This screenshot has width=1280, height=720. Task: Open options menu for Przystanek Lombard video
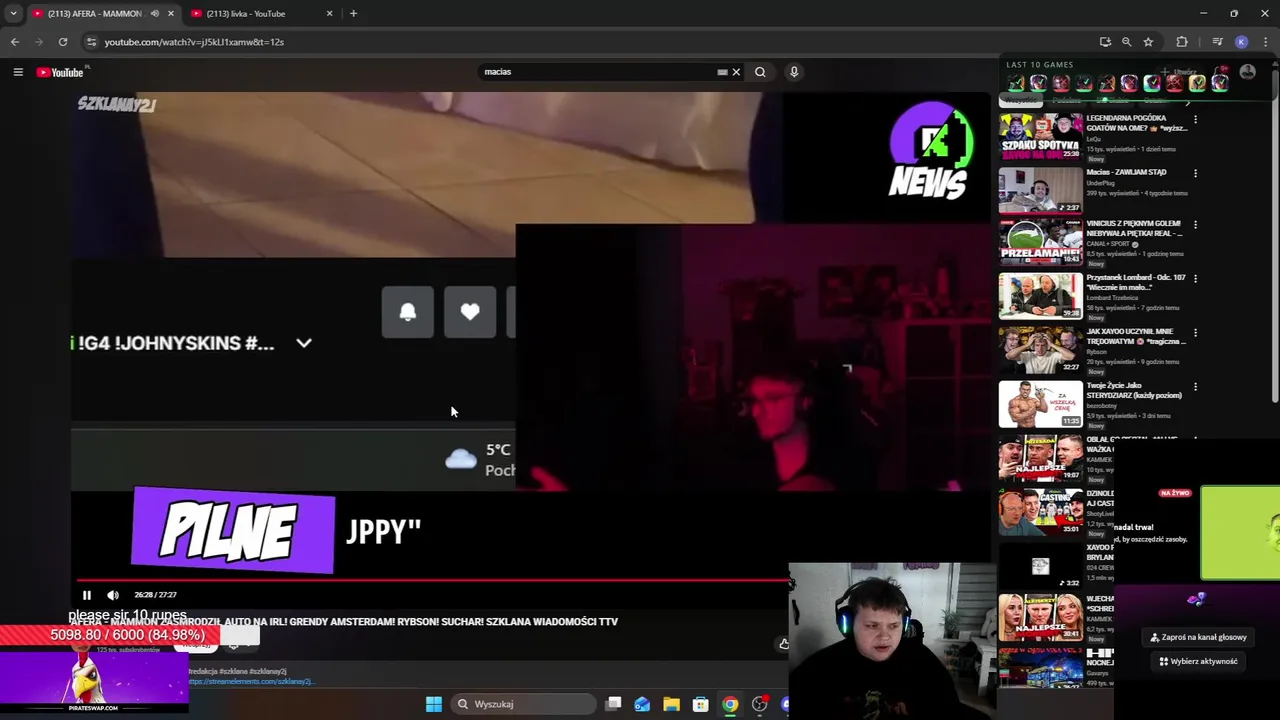click(1195, 279)
